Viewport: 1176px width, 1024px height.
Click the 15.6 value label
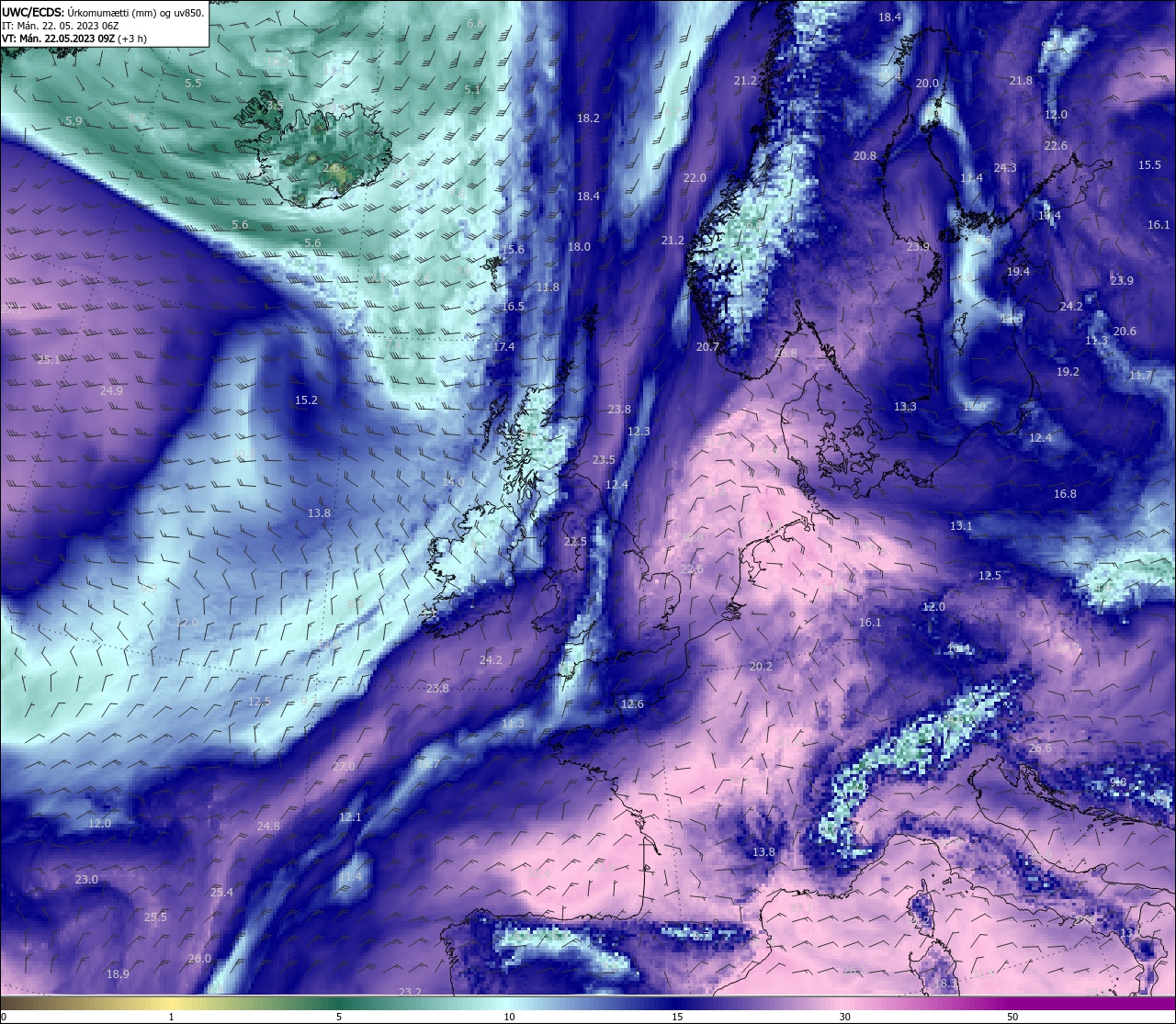click(513, 249)
